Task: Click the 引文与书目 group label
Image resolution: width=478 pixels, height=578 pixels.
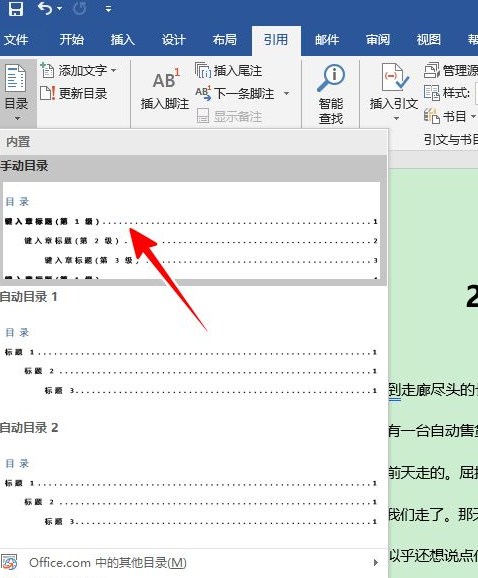Action: [x=451, y=140]
